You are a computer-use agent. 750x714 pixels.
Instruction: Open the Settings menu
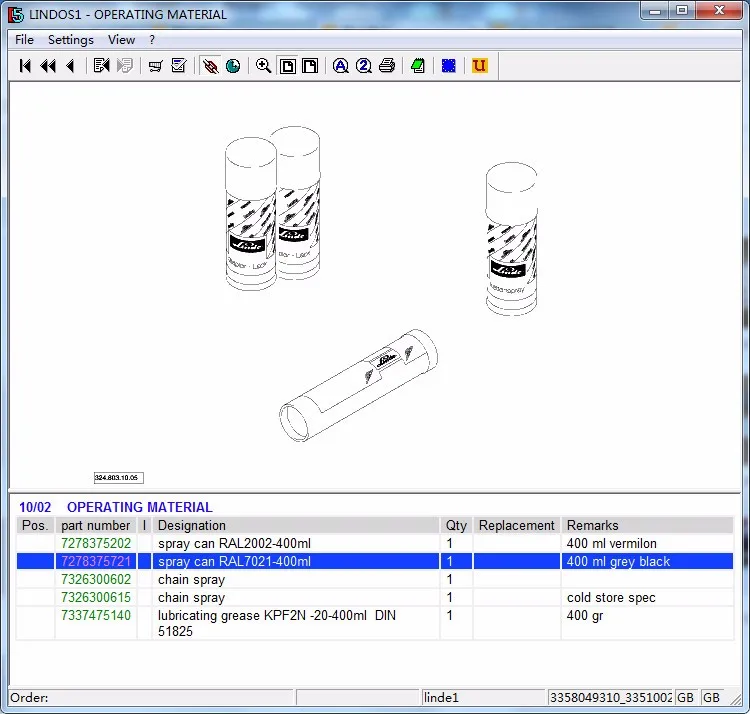71,40
